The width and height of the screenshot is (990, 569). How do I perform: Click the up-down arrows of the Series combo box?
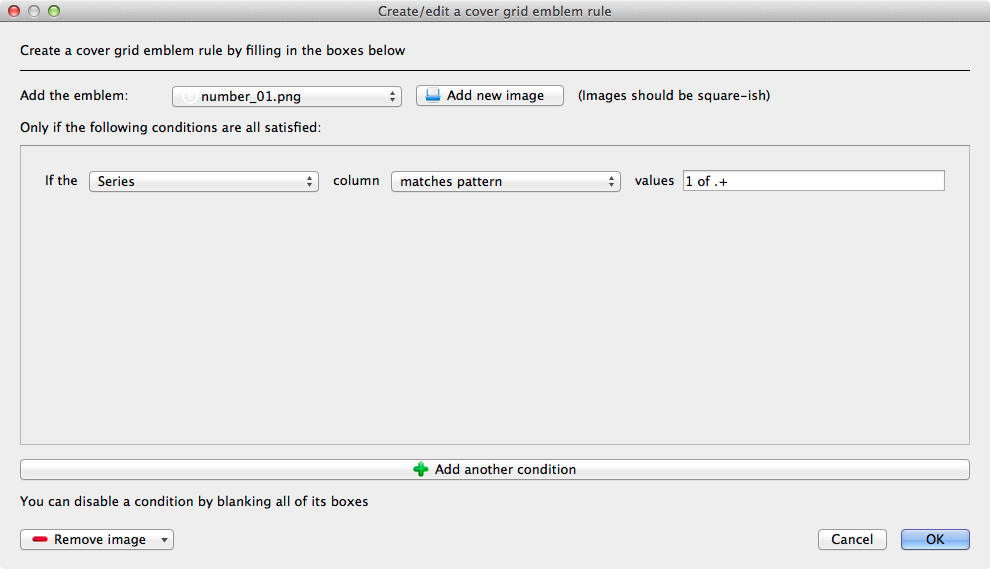tap(310, 182)
